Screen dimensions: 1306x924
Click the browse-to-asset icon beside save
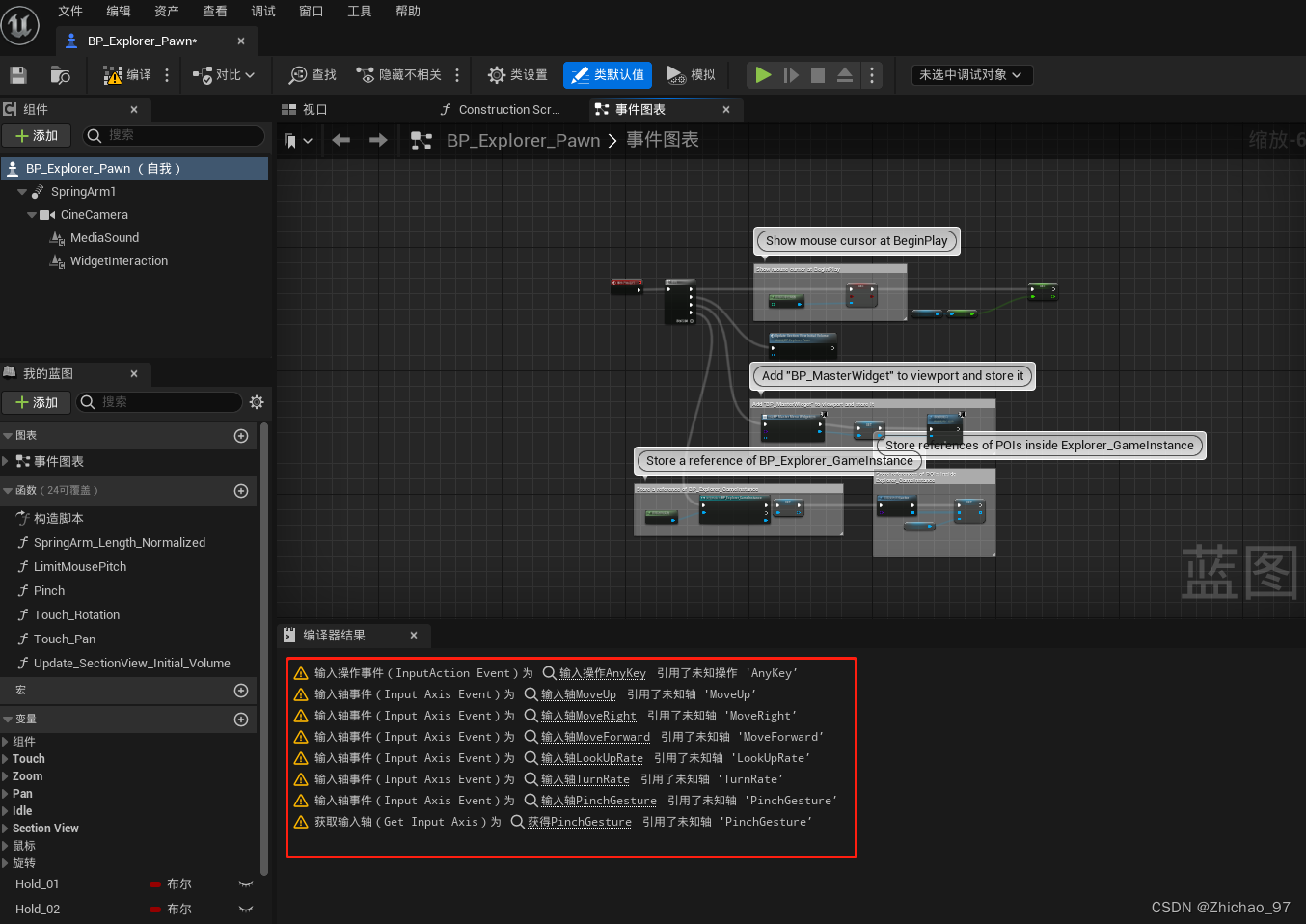coord(60,74)
